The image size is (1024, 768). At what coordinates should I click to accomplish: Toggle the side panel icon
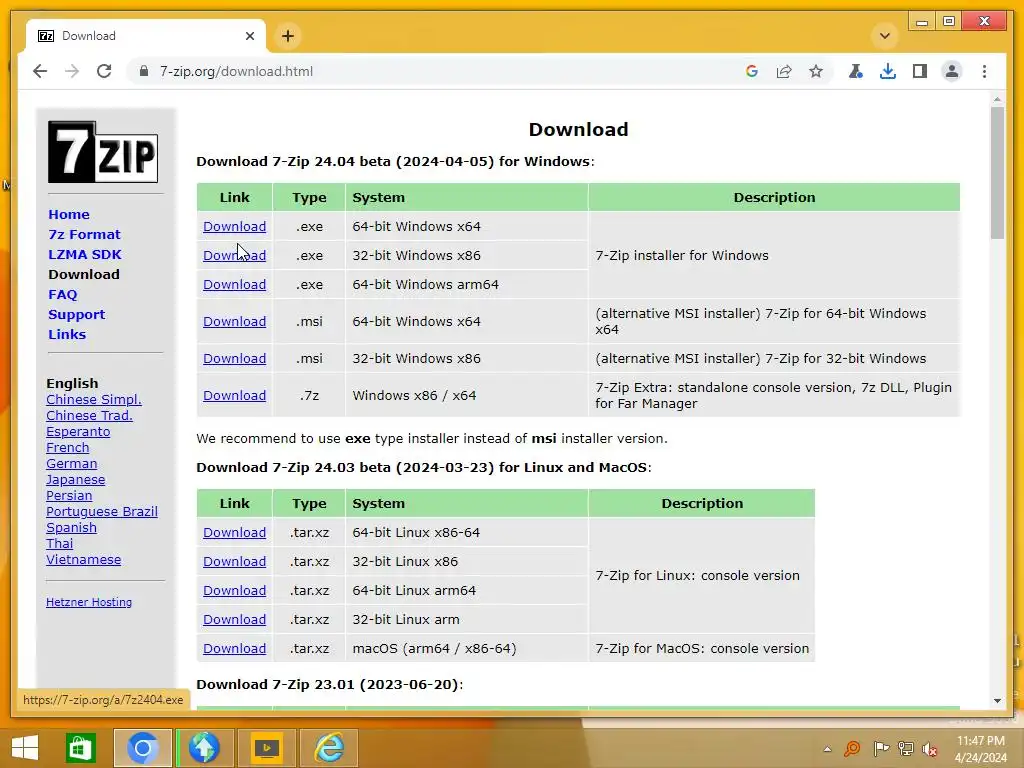click(x=920, y=71)
